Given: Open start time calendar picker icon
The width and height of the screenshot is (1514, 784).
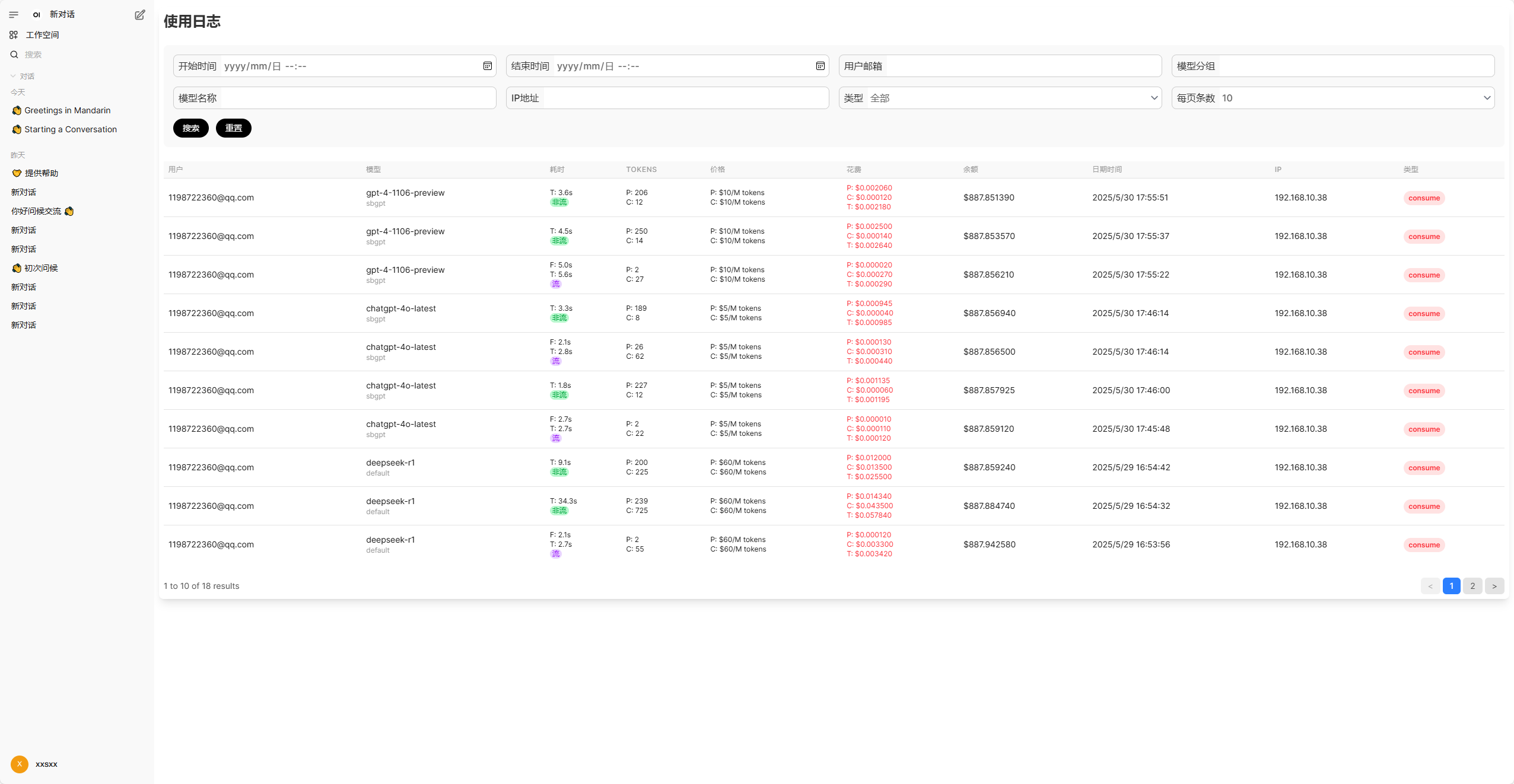Looking at the screenshot, I should coord(488,66).
